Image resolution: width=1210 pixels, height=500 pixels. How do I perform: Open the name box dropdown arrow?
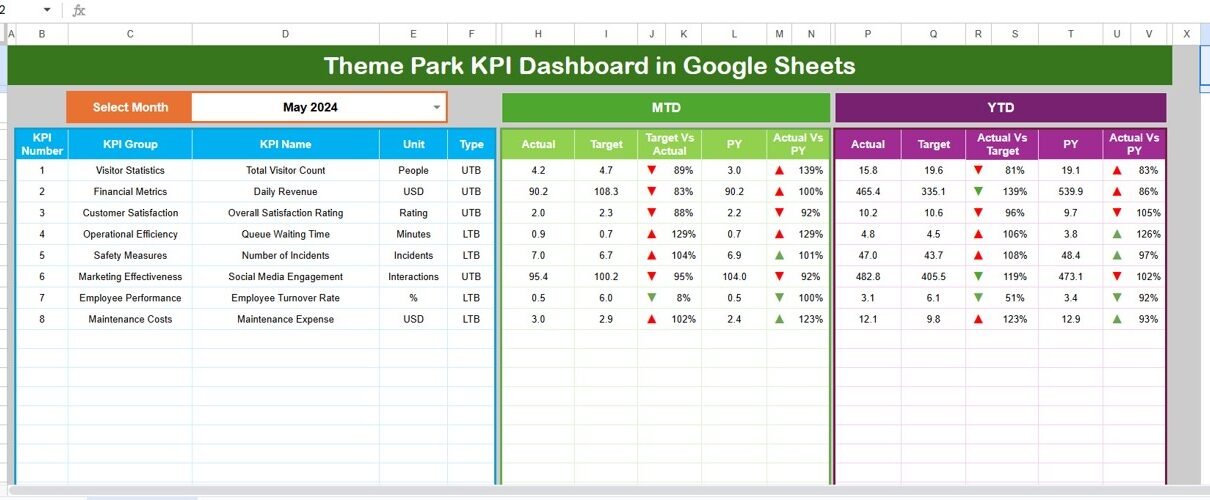tap(47, 10)
